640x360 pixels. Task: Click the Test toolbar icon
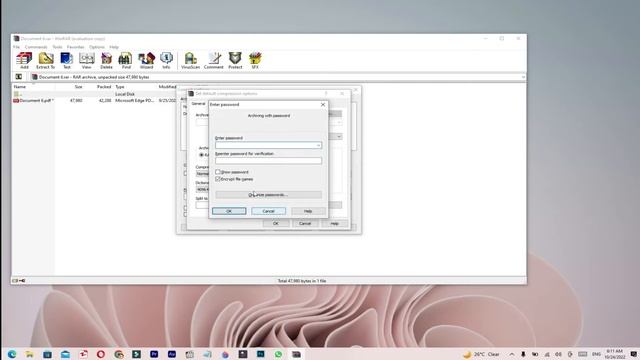tap(67, 60)
